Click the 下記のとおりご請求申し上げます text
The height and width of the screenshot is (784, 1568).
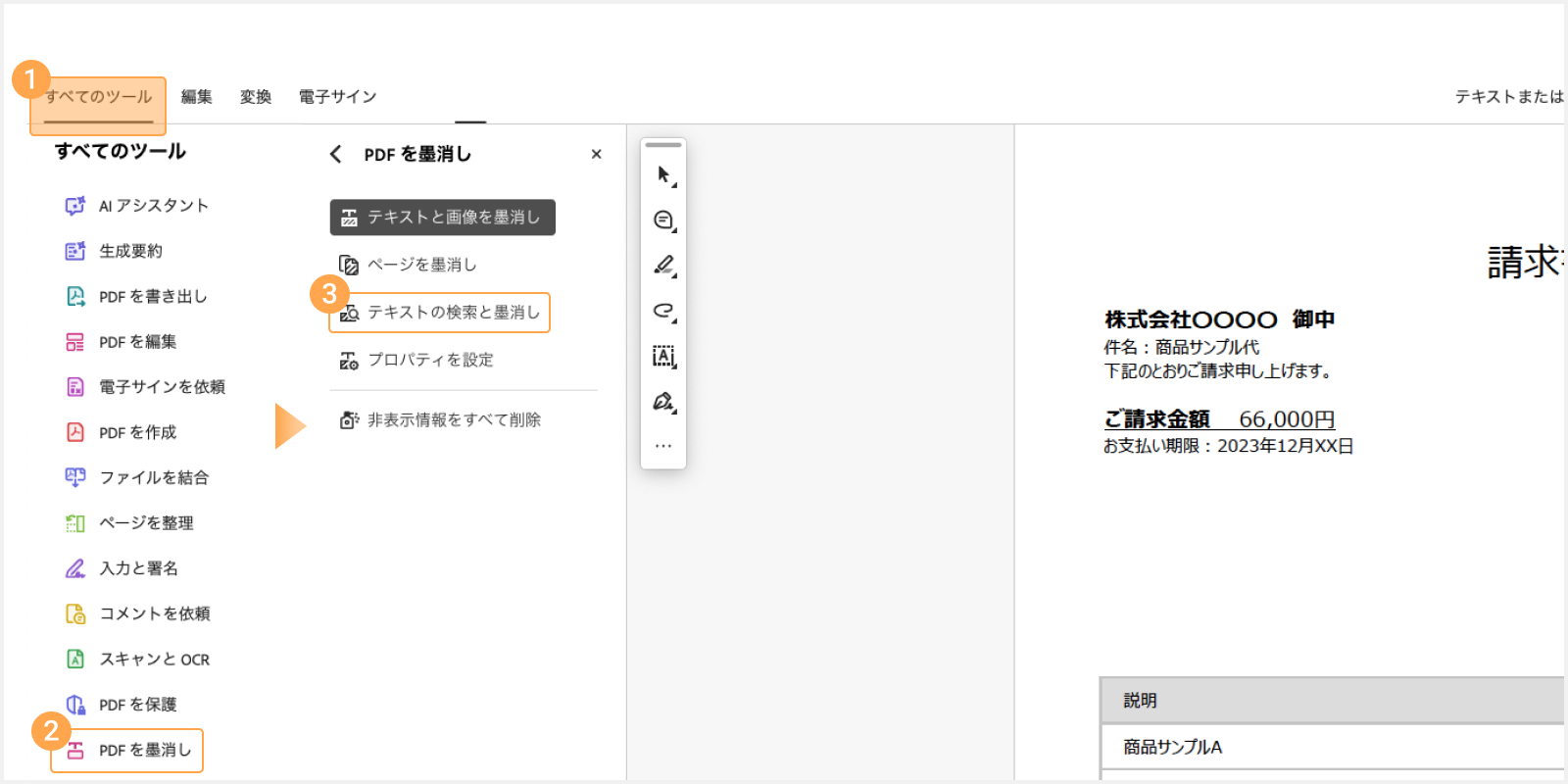coord(1218,370)
